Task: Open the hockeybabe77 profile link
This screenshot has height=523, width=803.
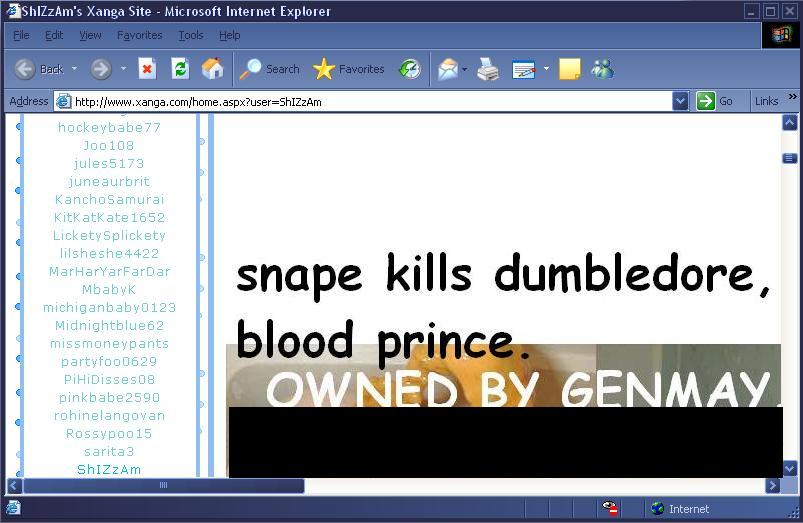Action: (x=109, y=128)
